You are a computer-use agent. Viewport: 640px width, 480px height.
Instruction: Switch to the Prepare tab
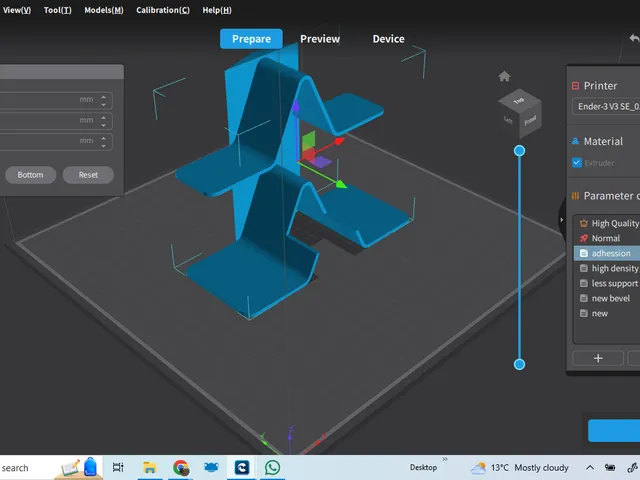(x=251, y=39)
